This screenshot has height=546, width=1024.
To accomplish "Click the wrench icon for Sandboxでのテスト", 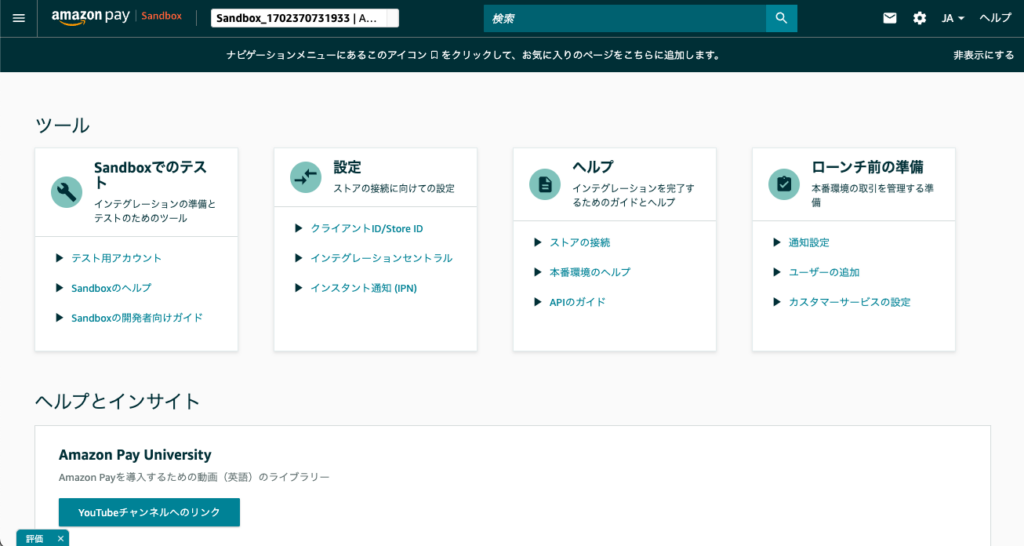I will [x=67, y=192].
